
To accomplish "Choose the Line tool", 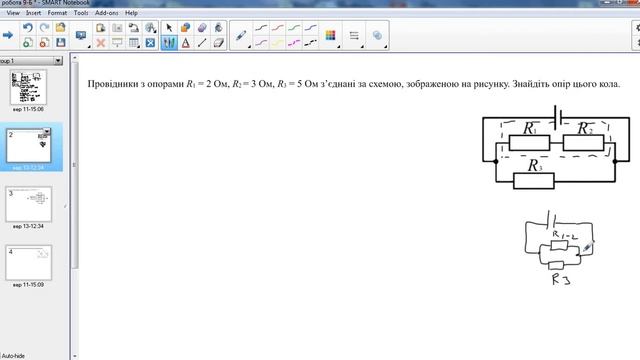I will click(202, 42).
